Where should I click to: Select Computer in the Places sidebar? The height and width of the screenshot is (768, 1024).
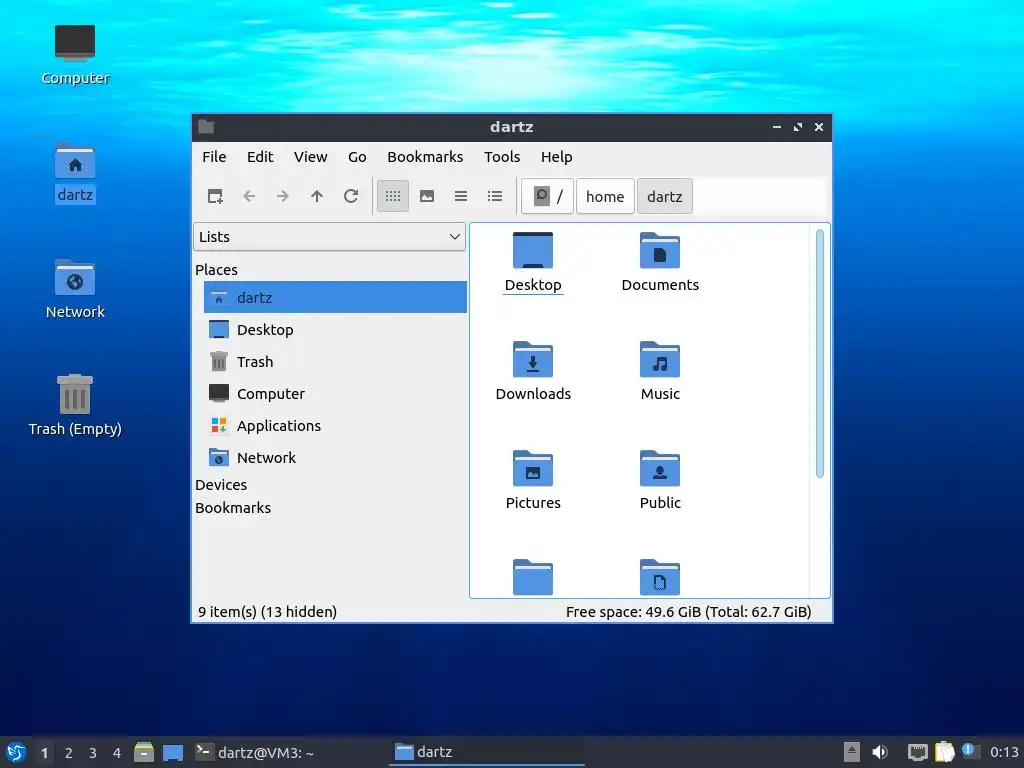335,393
